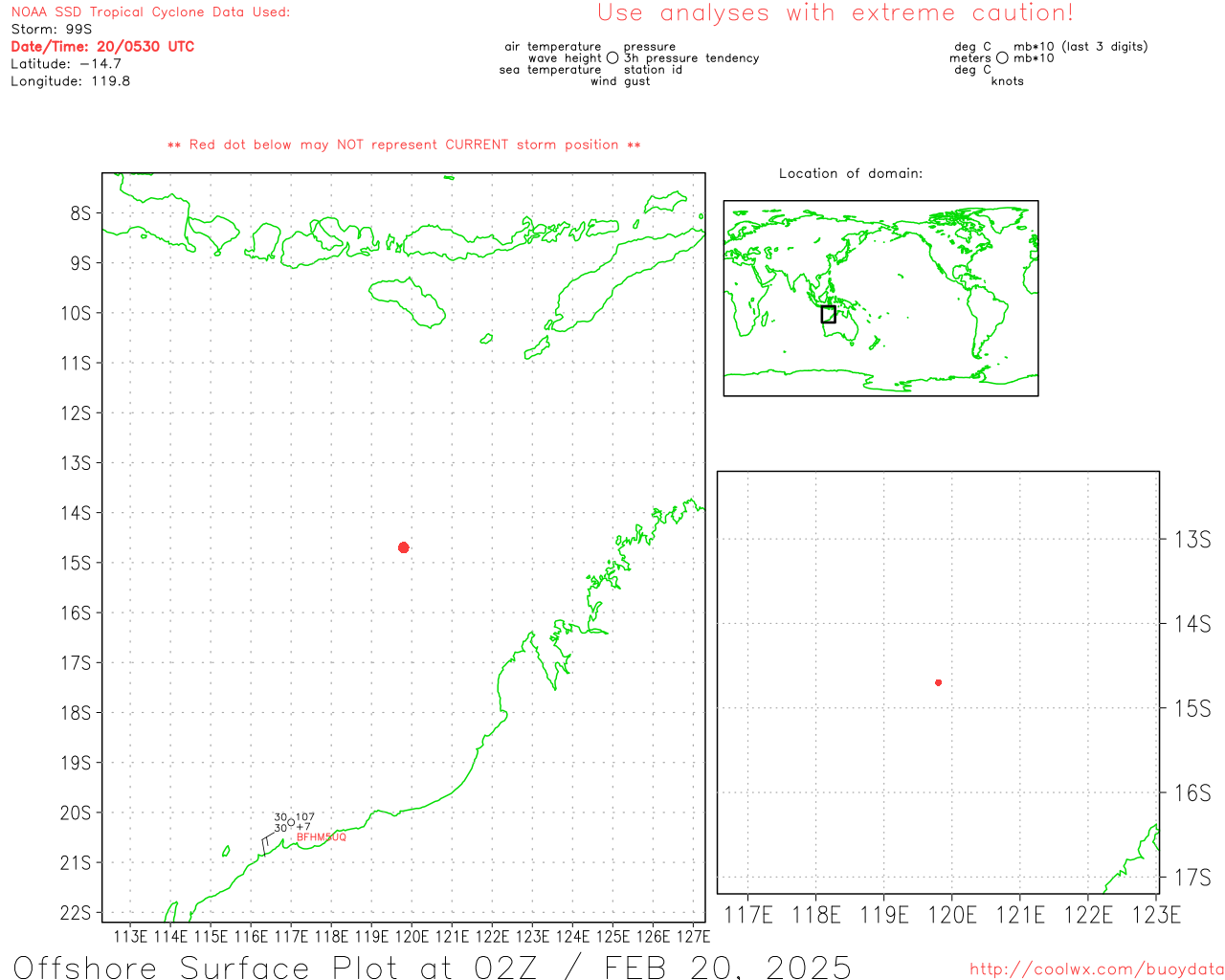This screenshot has height=980, width=1225.
Task: Click the 10S latitude label
Action: coord(76,313)
